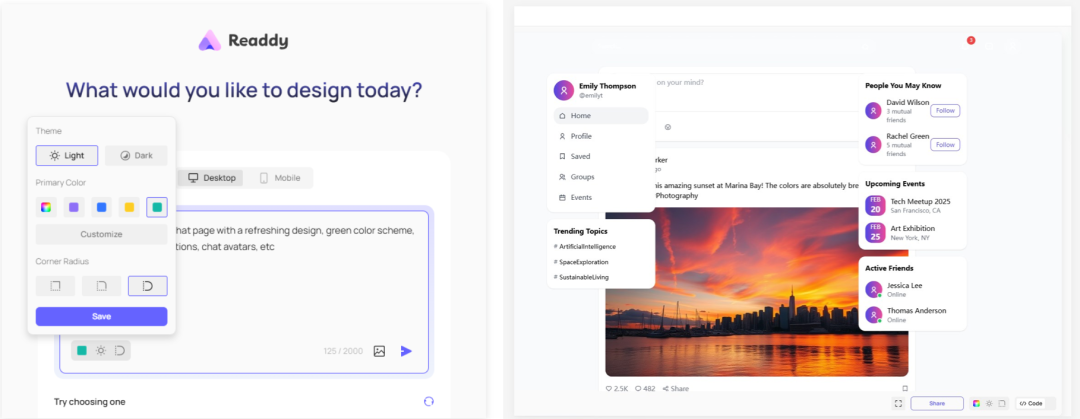Send the prompt with the arrow icon

point(406,351)
